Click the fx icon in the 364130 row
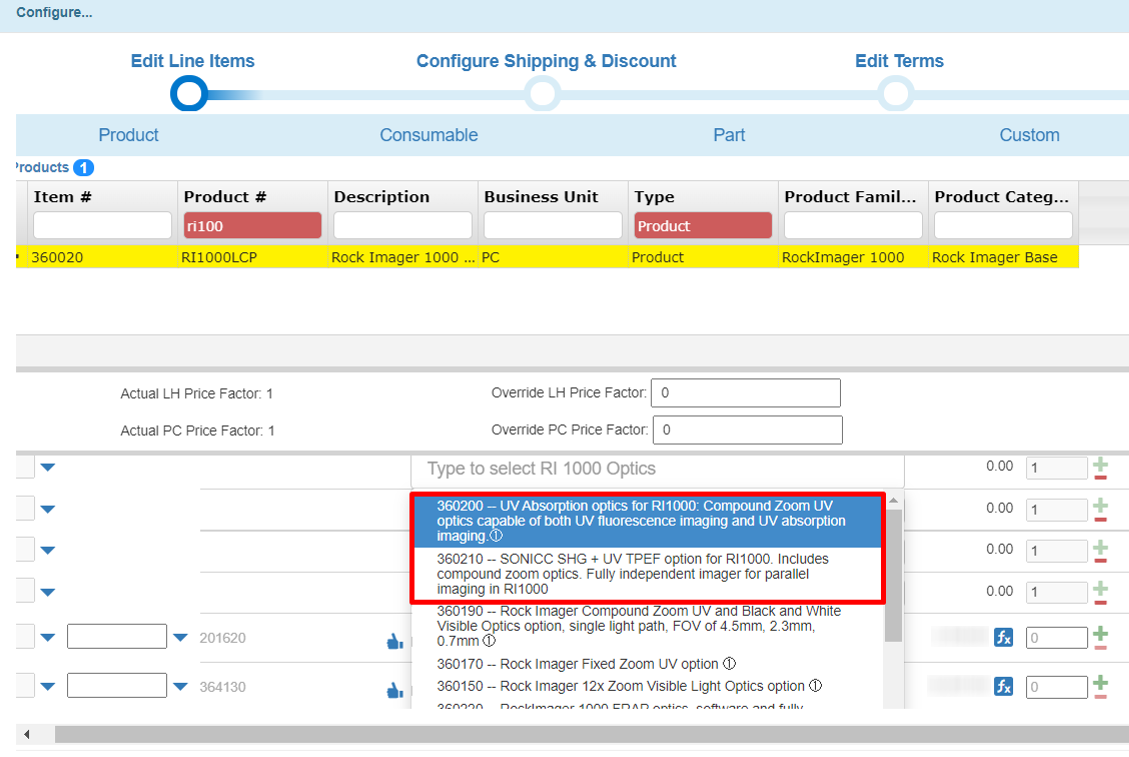Viewport: 1129px width, 757px height. [x=1003, y=686]
